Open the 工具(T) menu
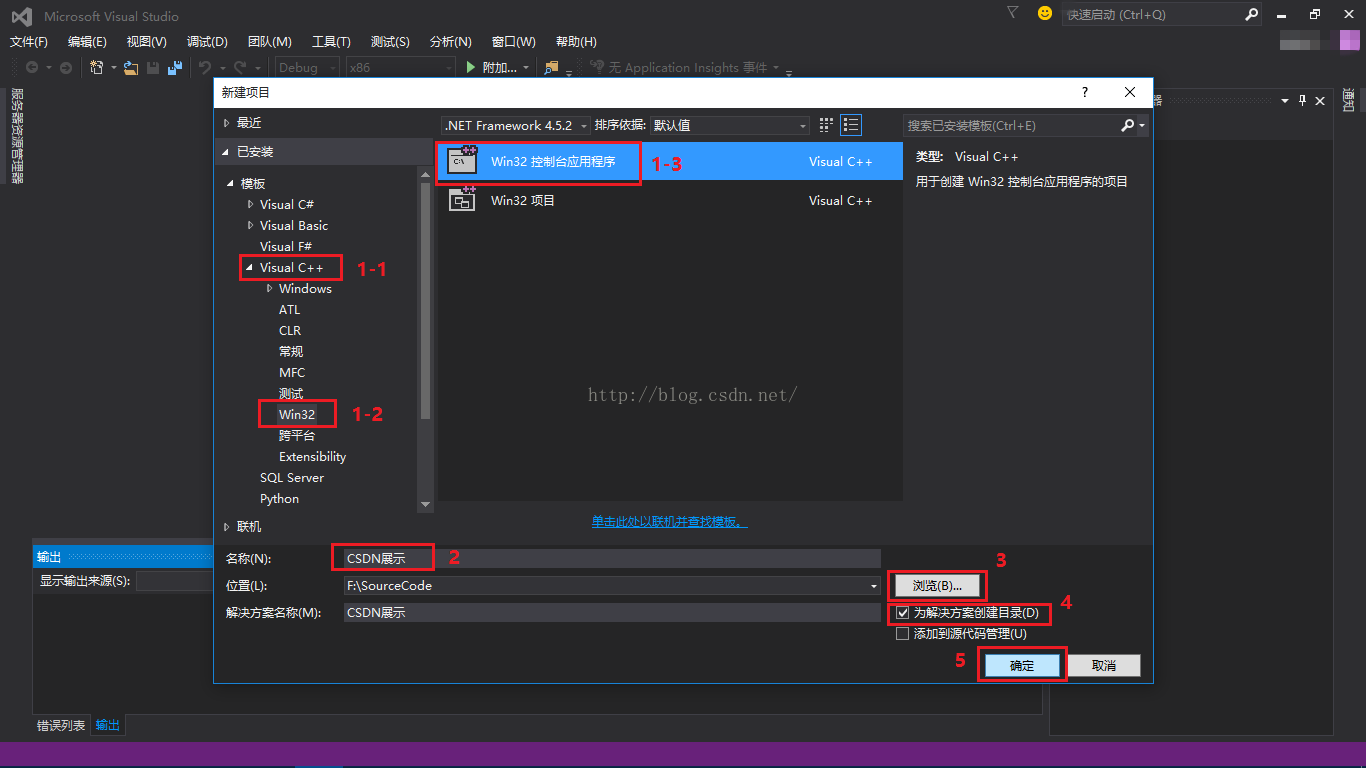This screenshot has height=768, width=1366. [331, 41]
